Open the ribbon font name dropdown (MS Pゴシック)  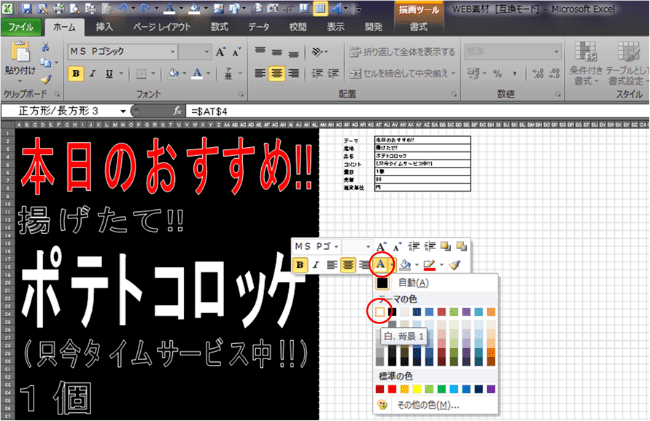point(173,52)
